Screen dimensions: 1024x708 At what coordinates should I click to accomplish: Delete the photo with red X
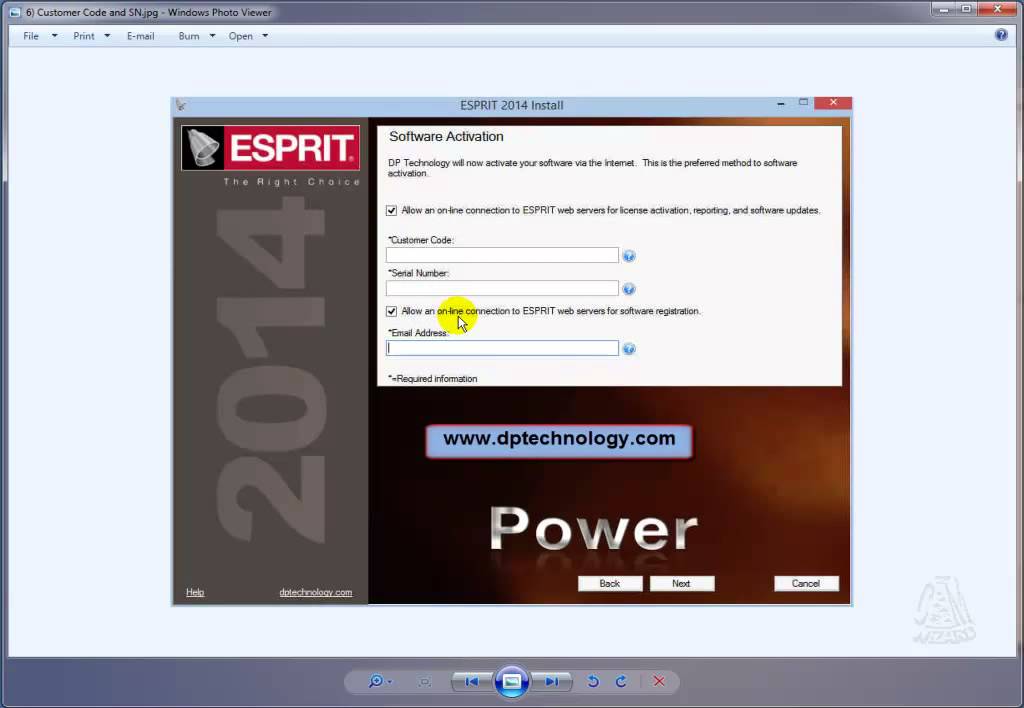click(659, 681)
